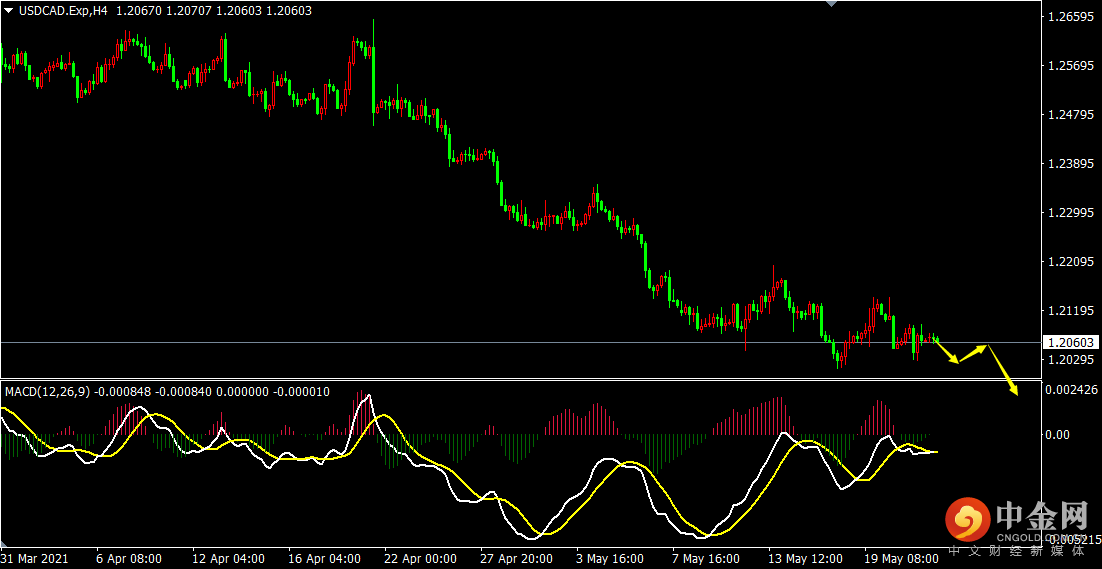Click the USDCAD.Exp,H4 chart title text
This screenshot has width=1102, height=569.
click(62, 11)
